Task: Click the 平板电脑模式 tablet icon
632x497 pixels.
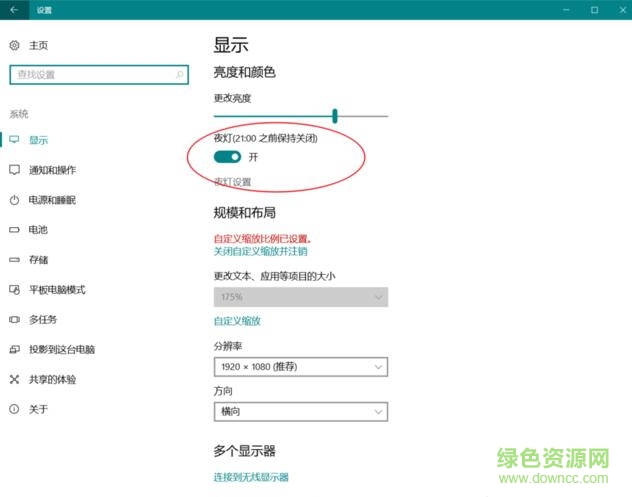Action: coord(15,289)
